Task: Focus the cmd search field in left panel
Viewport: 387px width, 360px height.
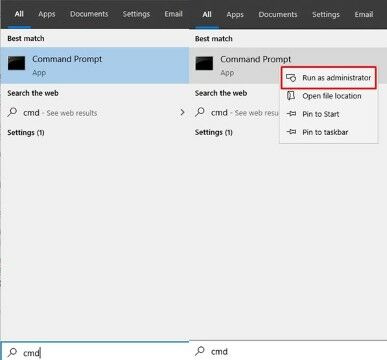Action: click(x=95, y=352)
